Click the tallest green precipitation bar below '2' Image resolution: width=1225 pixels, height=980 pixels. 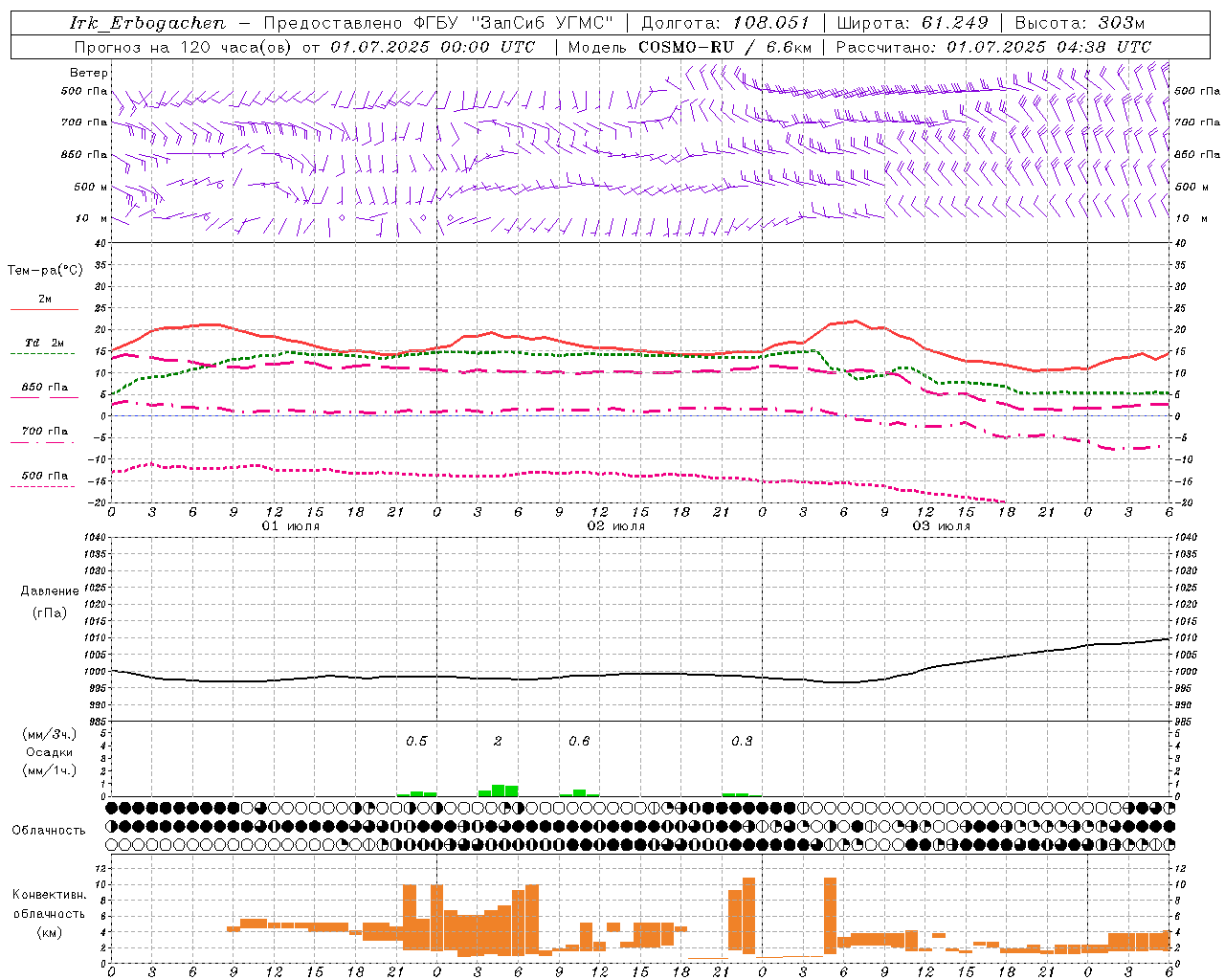pyautogui.click(x=498, y=791)
